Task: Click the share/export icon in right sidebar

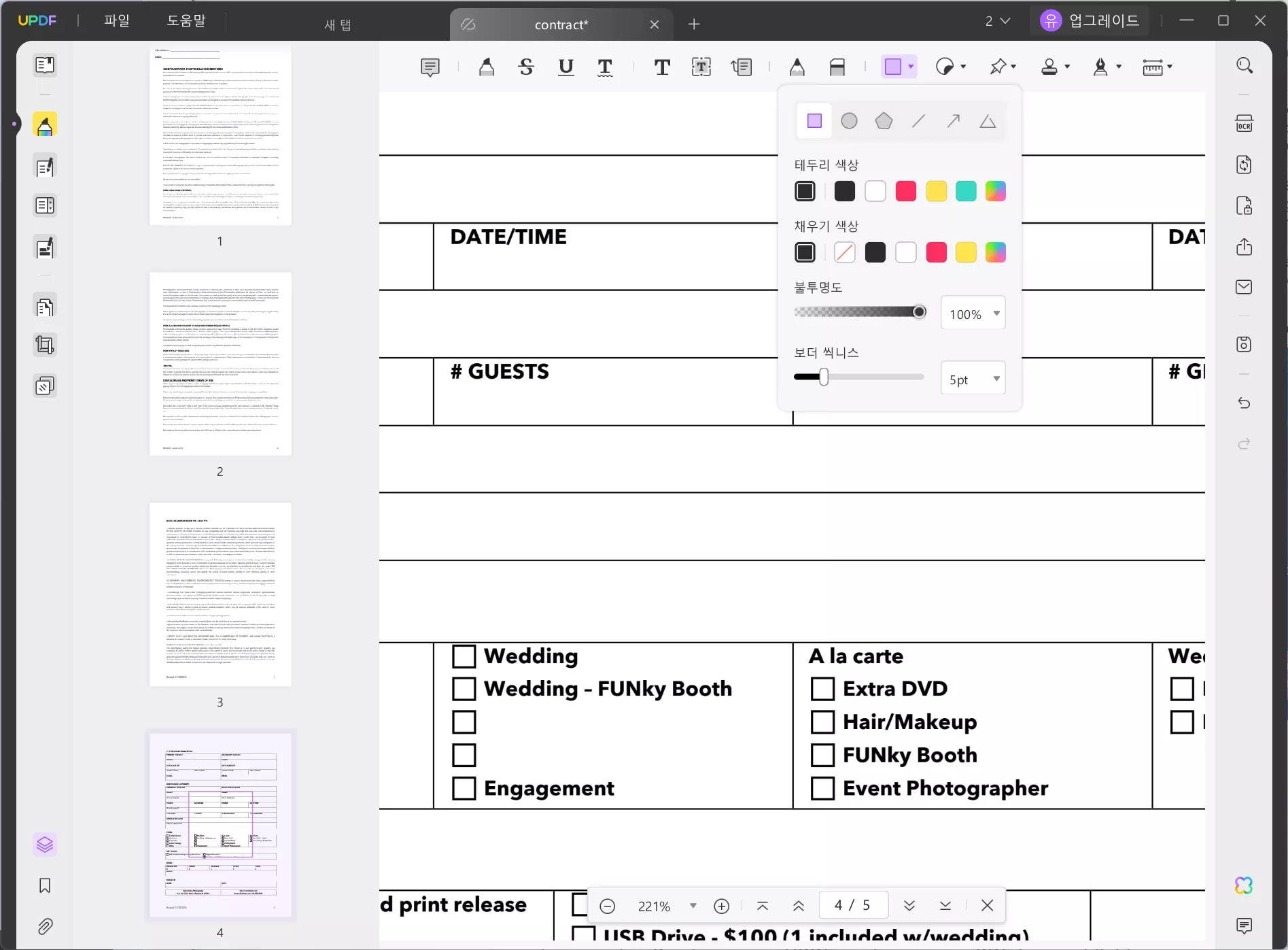Action: pyautogui.click(x=1244, y=246)
